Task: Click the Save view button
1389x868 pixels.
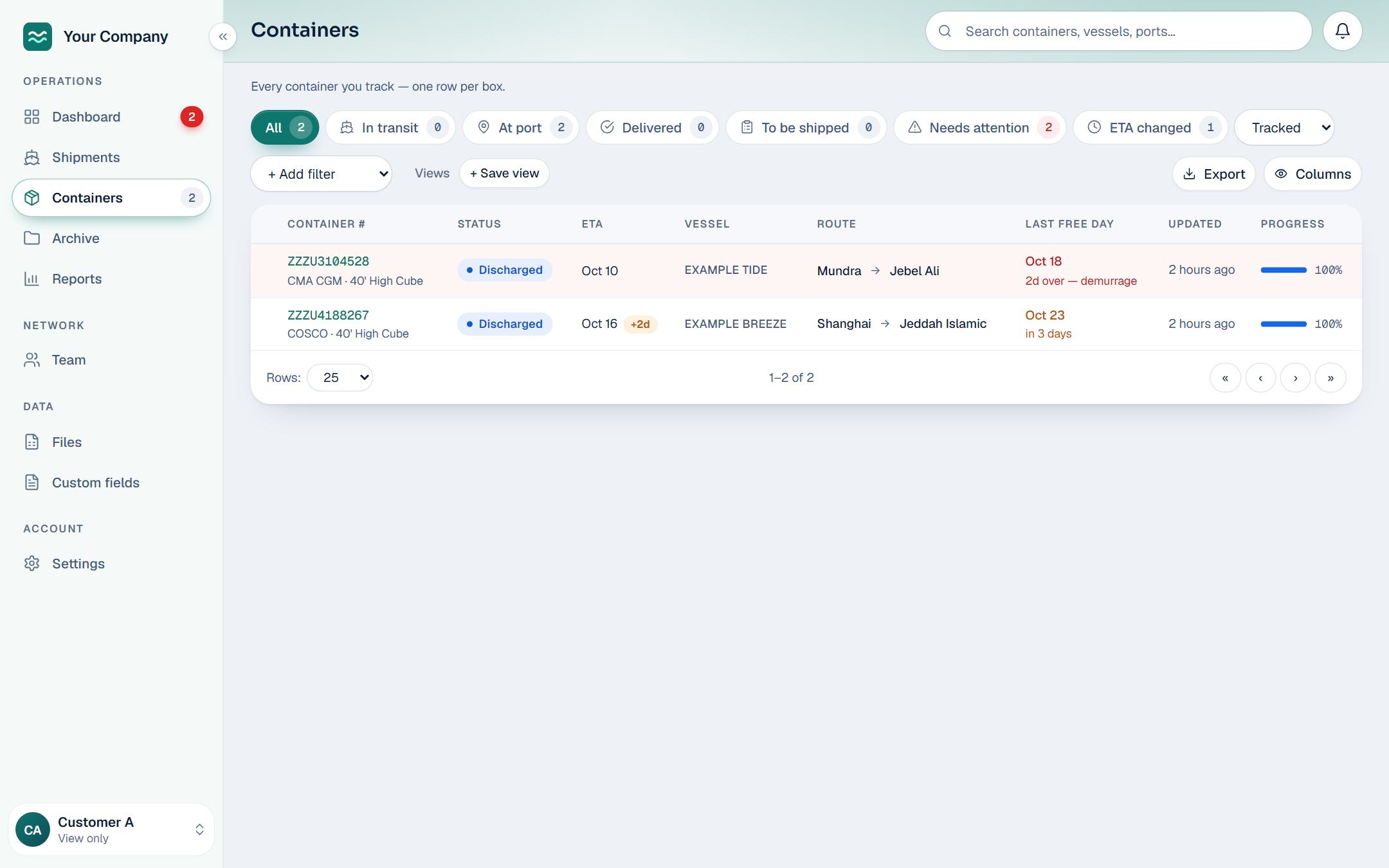Action: coord(504,174)
